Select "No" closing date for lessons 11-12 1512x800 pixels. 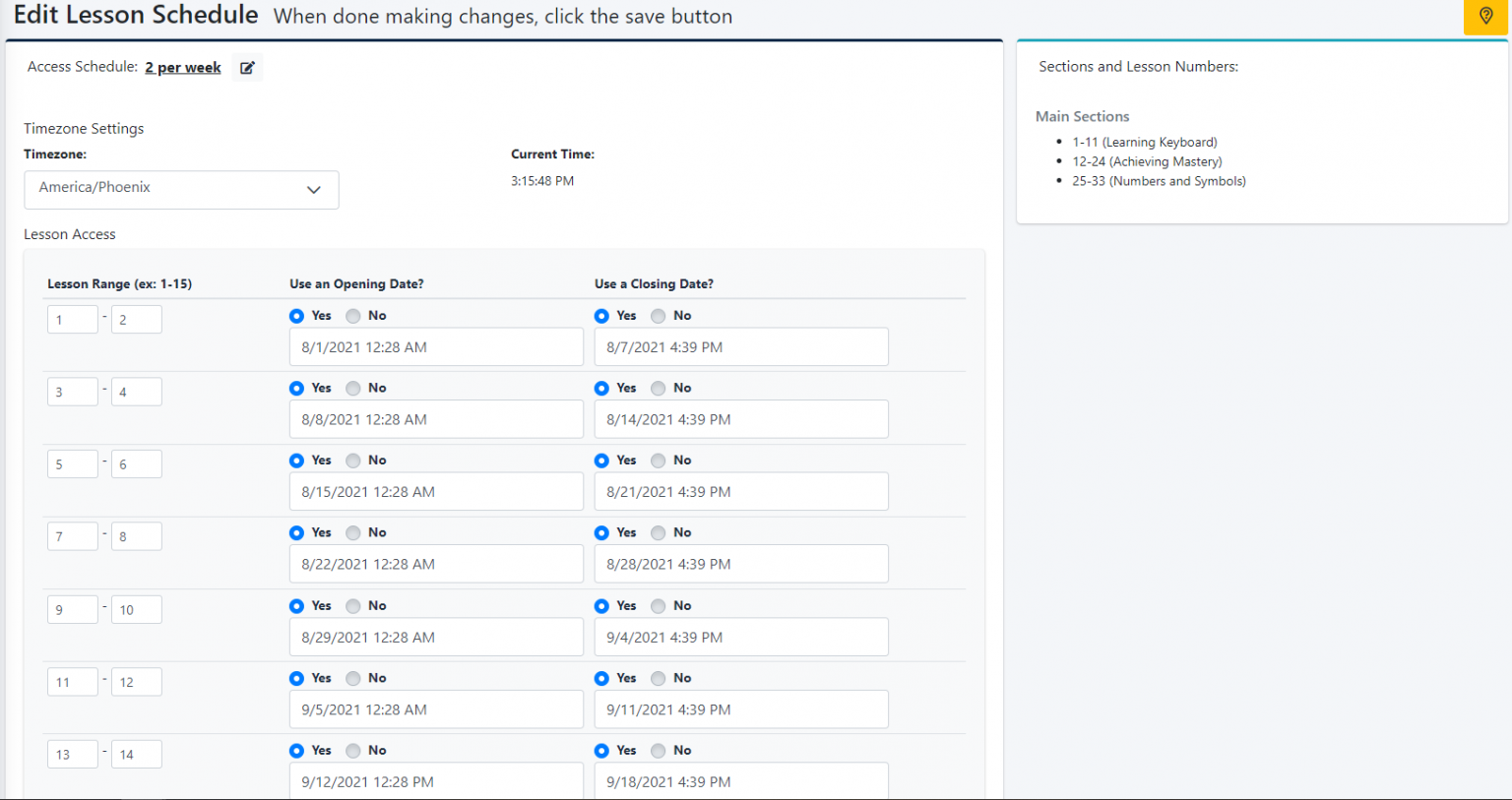click(657, 678)
